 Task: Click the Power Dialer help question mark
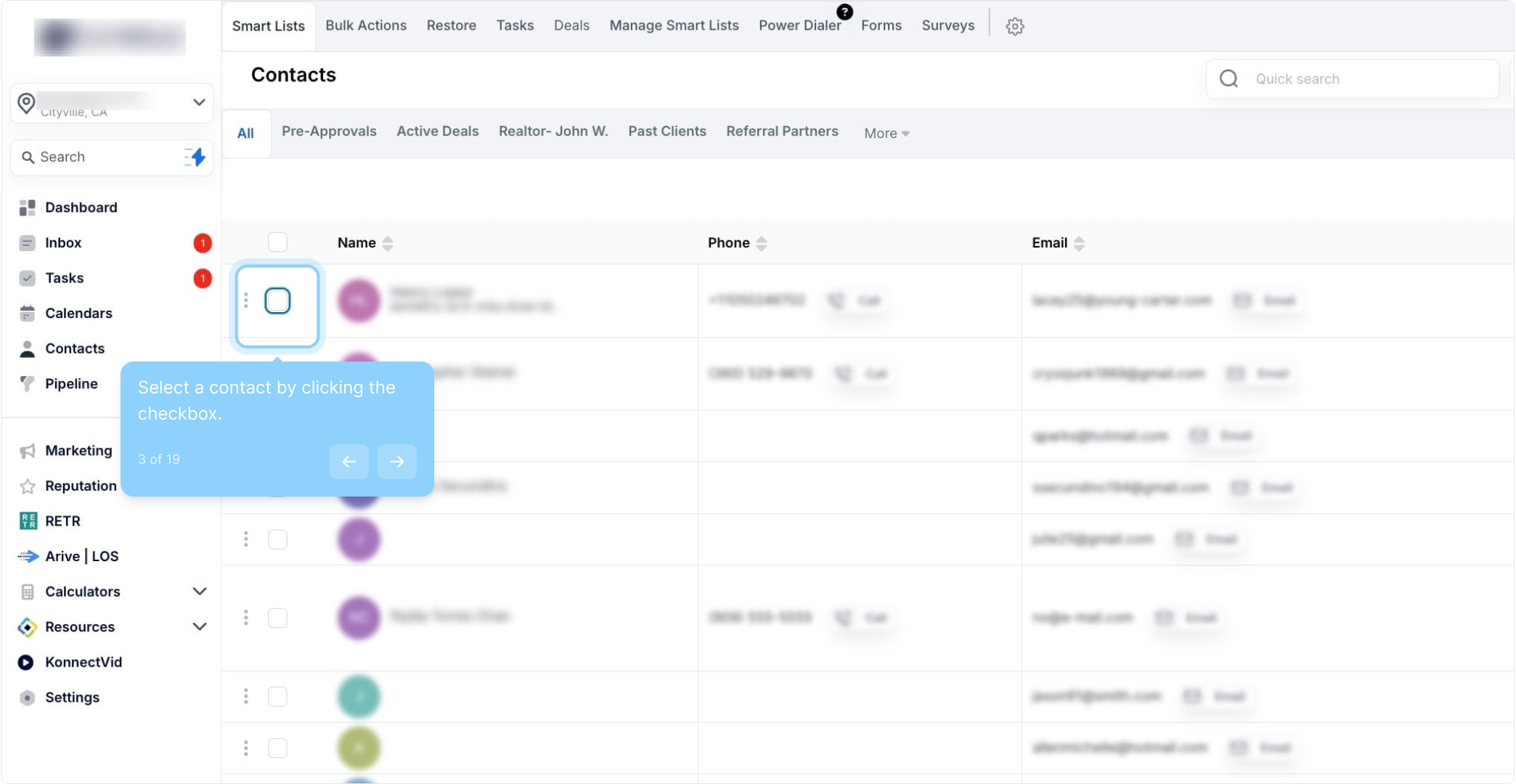point(844,12)
